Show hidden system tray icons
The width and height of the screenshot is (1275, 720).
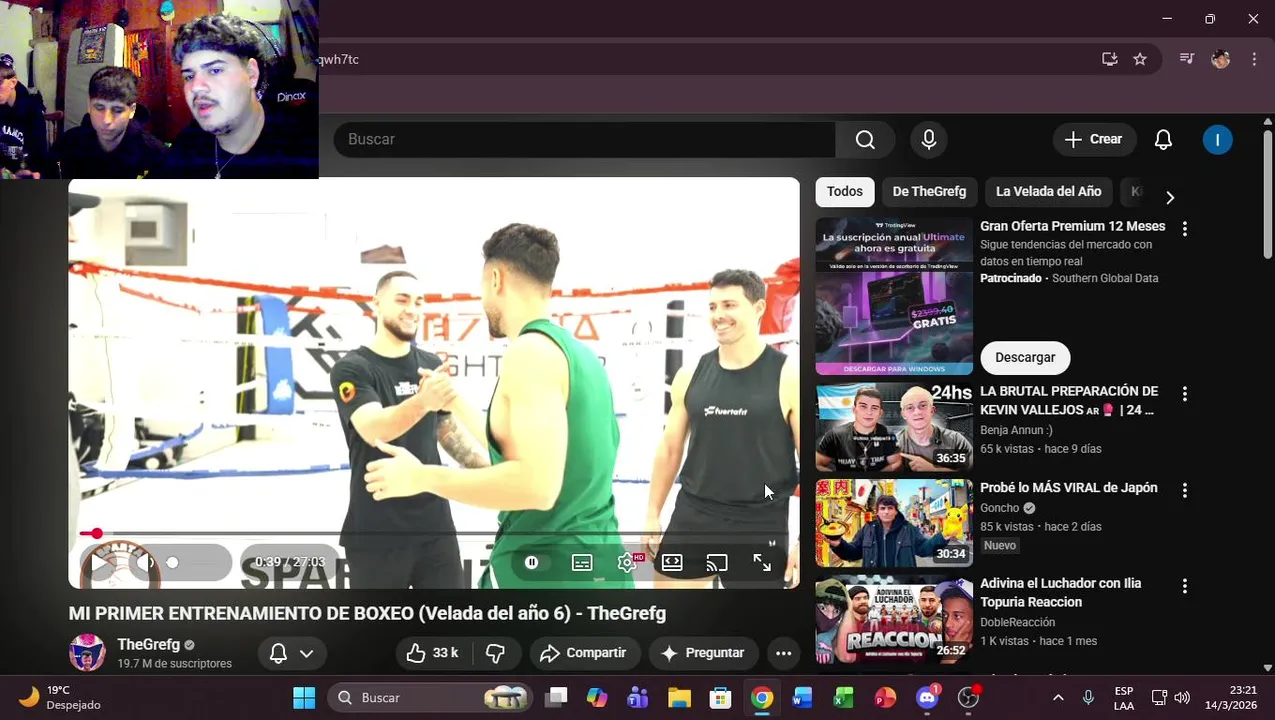(1058, 698)
